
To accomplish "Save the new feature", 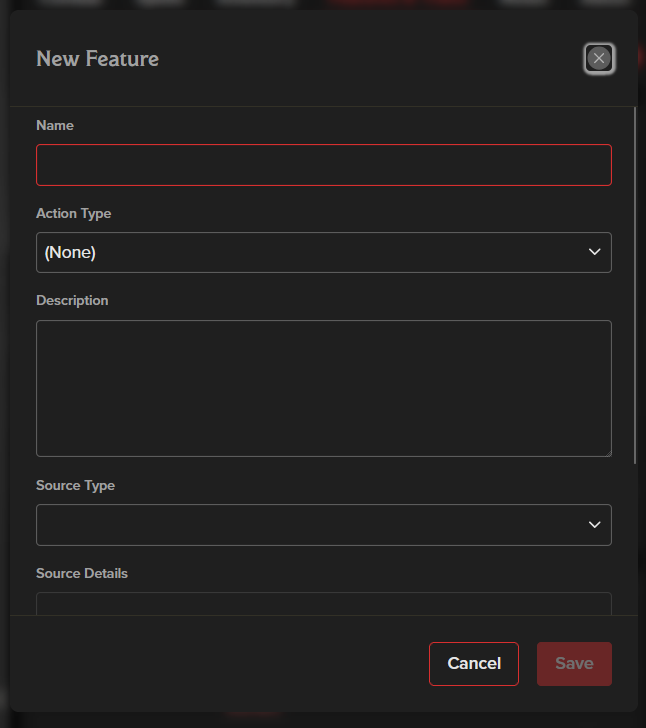I will (574, 663).
